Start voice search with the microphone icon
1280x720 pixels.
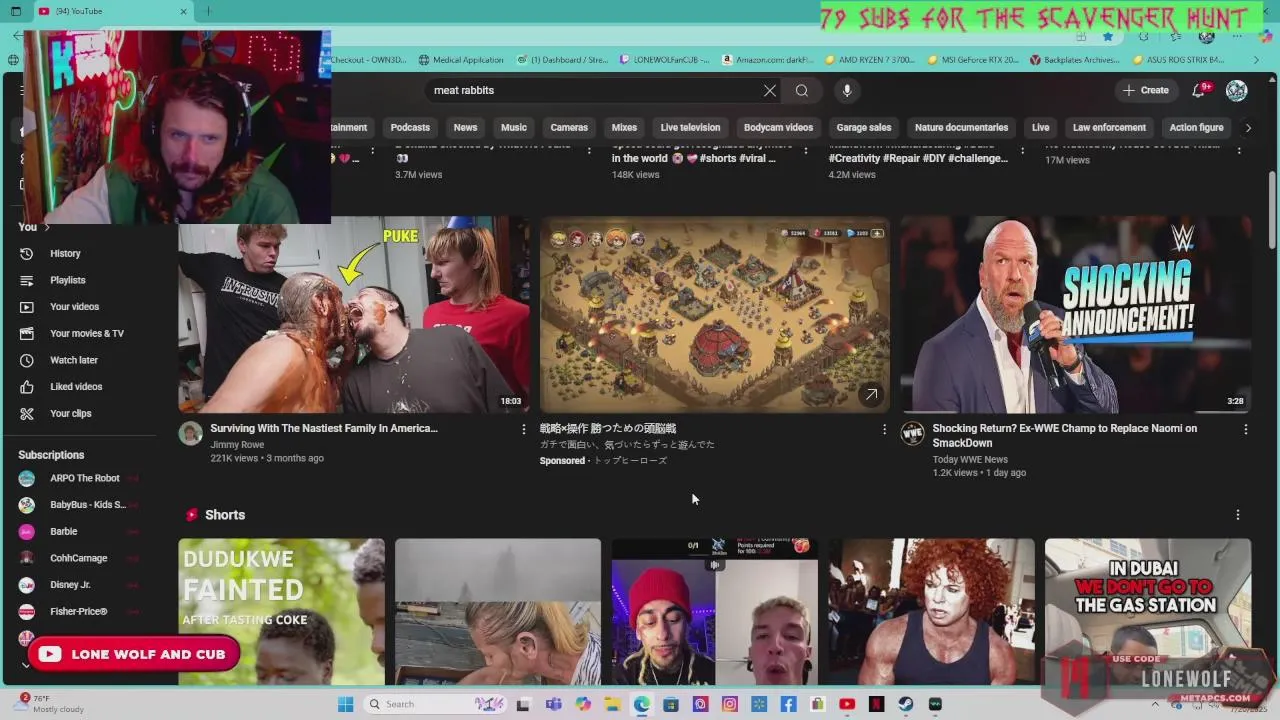pyautogui.click(x=847, y=90)
